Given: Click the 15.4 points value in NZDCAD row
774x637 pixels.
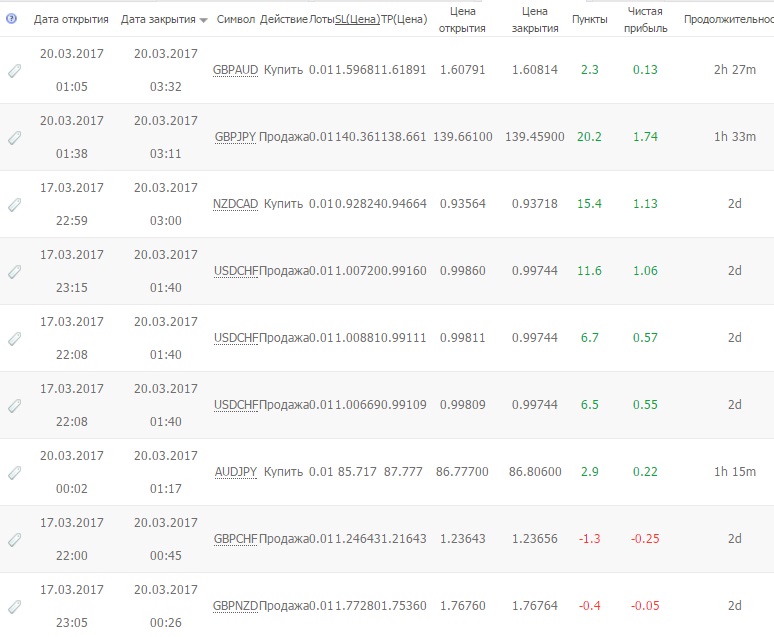Looking at the screenshot, I should click(x=589, y=203).
